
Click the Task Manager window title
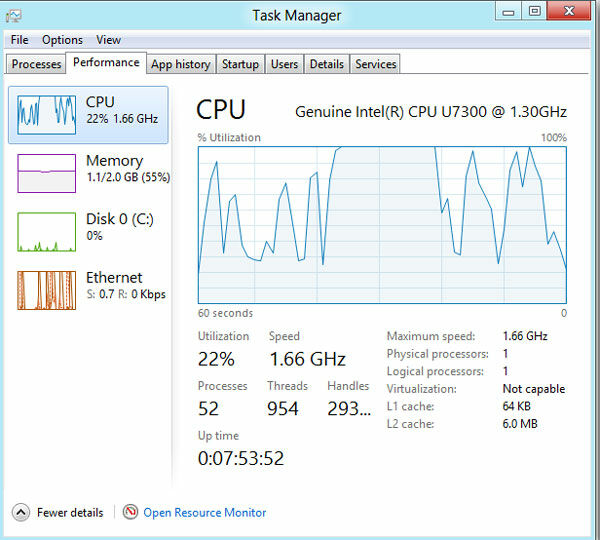pyautogui.click(x=297, y=16)
